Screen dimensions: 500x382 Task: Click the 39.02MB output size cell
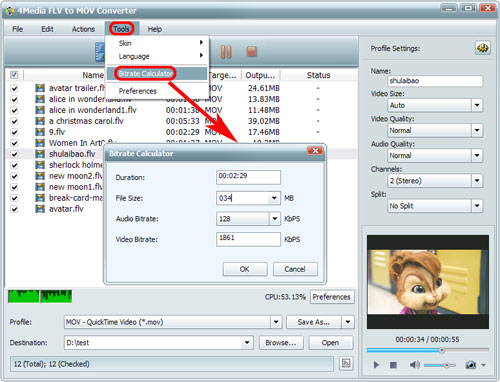[x=263, y=121]
